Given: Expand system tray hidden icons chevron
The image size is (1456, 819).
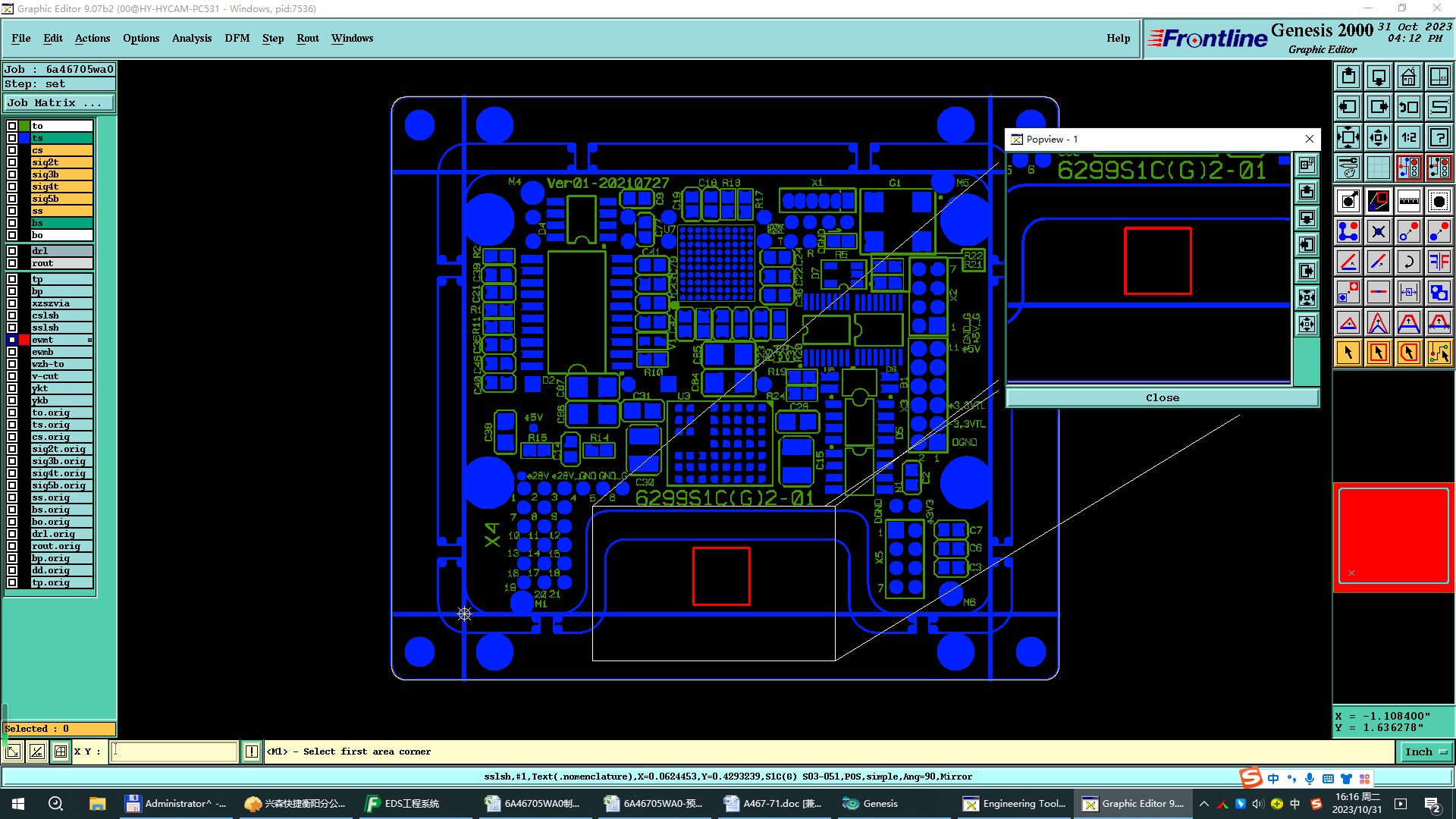Looking at the screenshot, I should (1203, 804).
